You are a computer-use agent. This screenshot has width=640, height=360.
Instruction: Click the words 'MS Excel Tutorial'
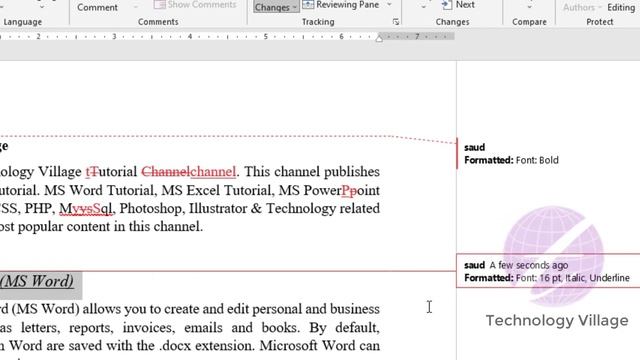click(x=219, y=191)
